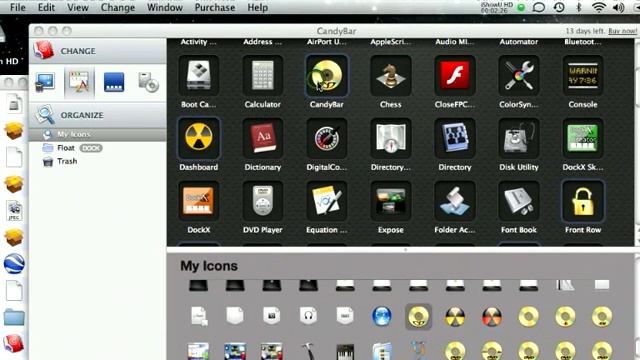Click the Wi-Fi status menu bar icon
This screenshot has height=360, width=640.
[x=598, y=7]
